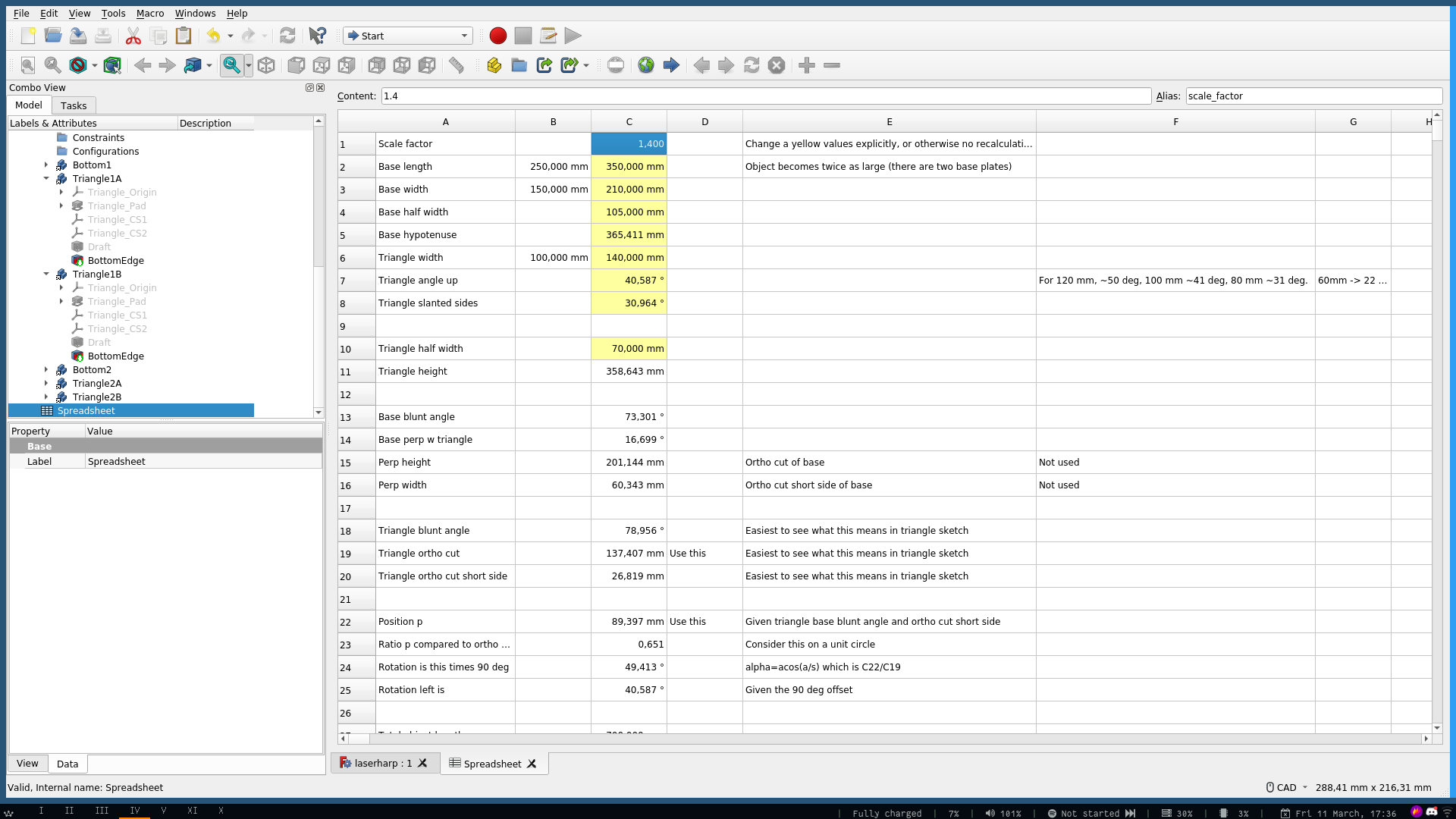Click yellow cell C4 base half width

(629, 211)
